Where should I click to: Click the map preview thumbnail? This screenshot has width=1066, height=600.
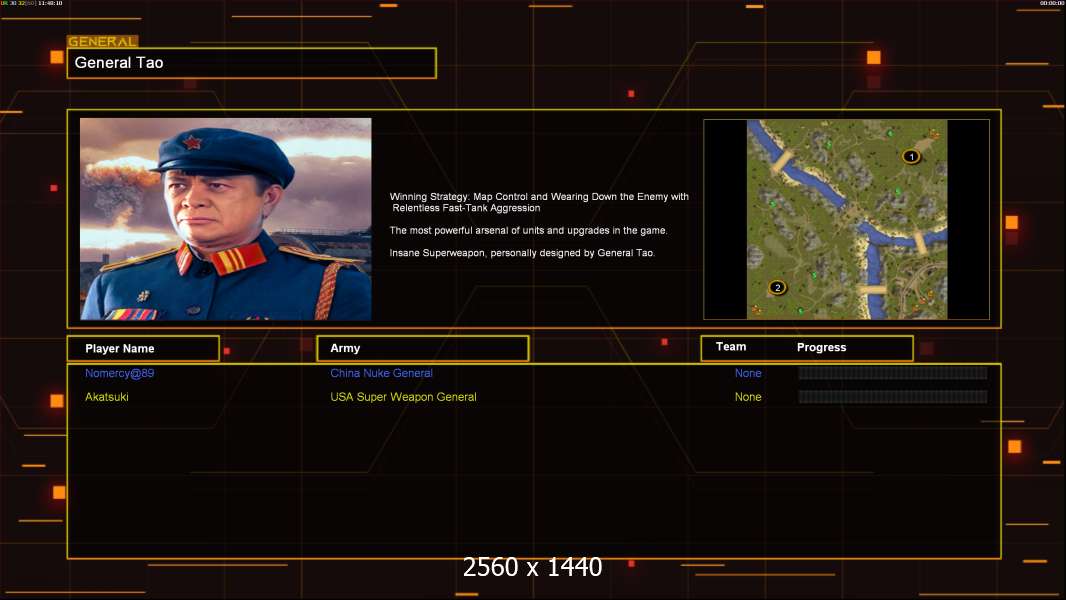click(x=846, y=219)
